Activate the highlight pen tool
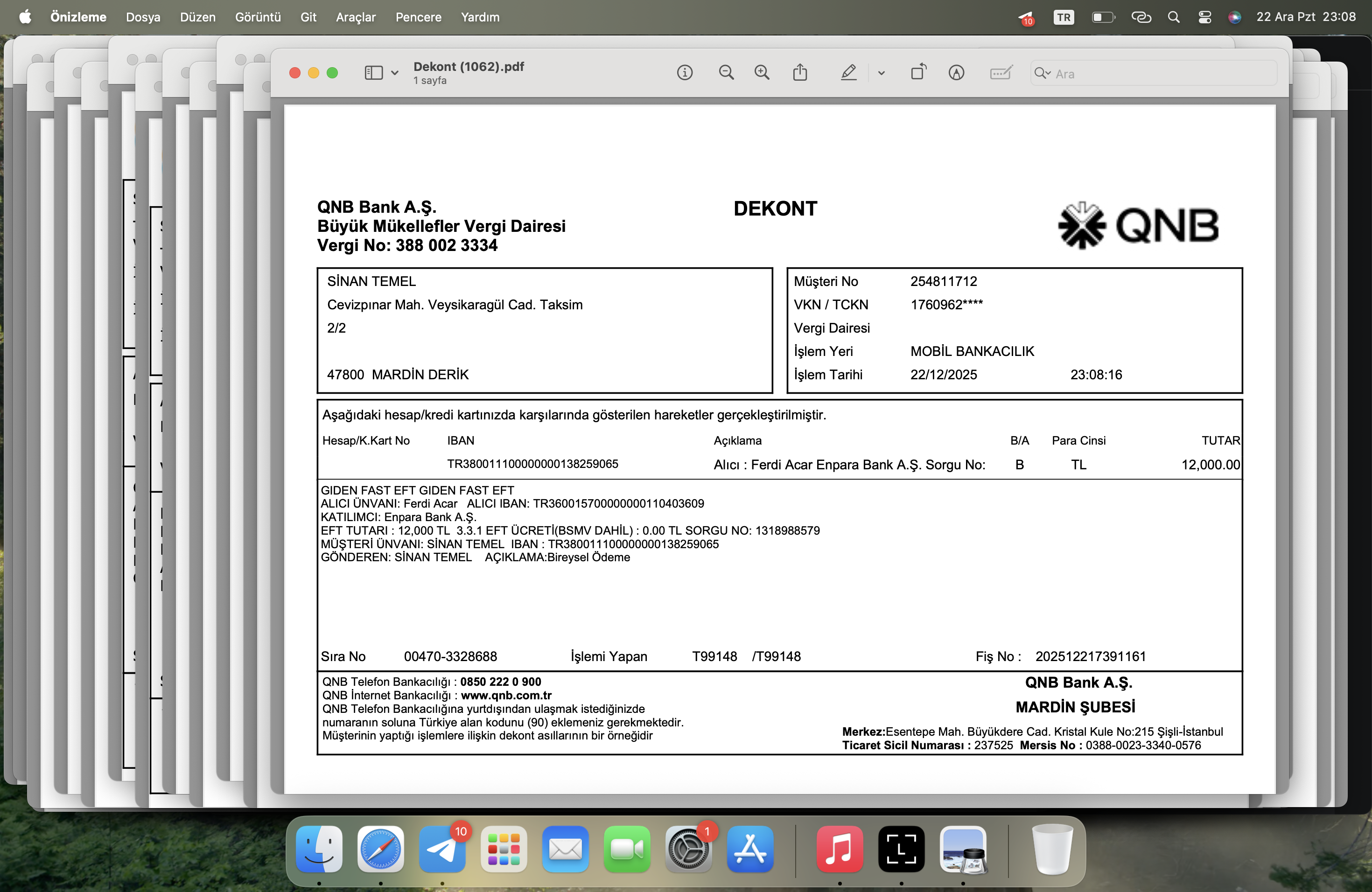 tap(848, 73)
